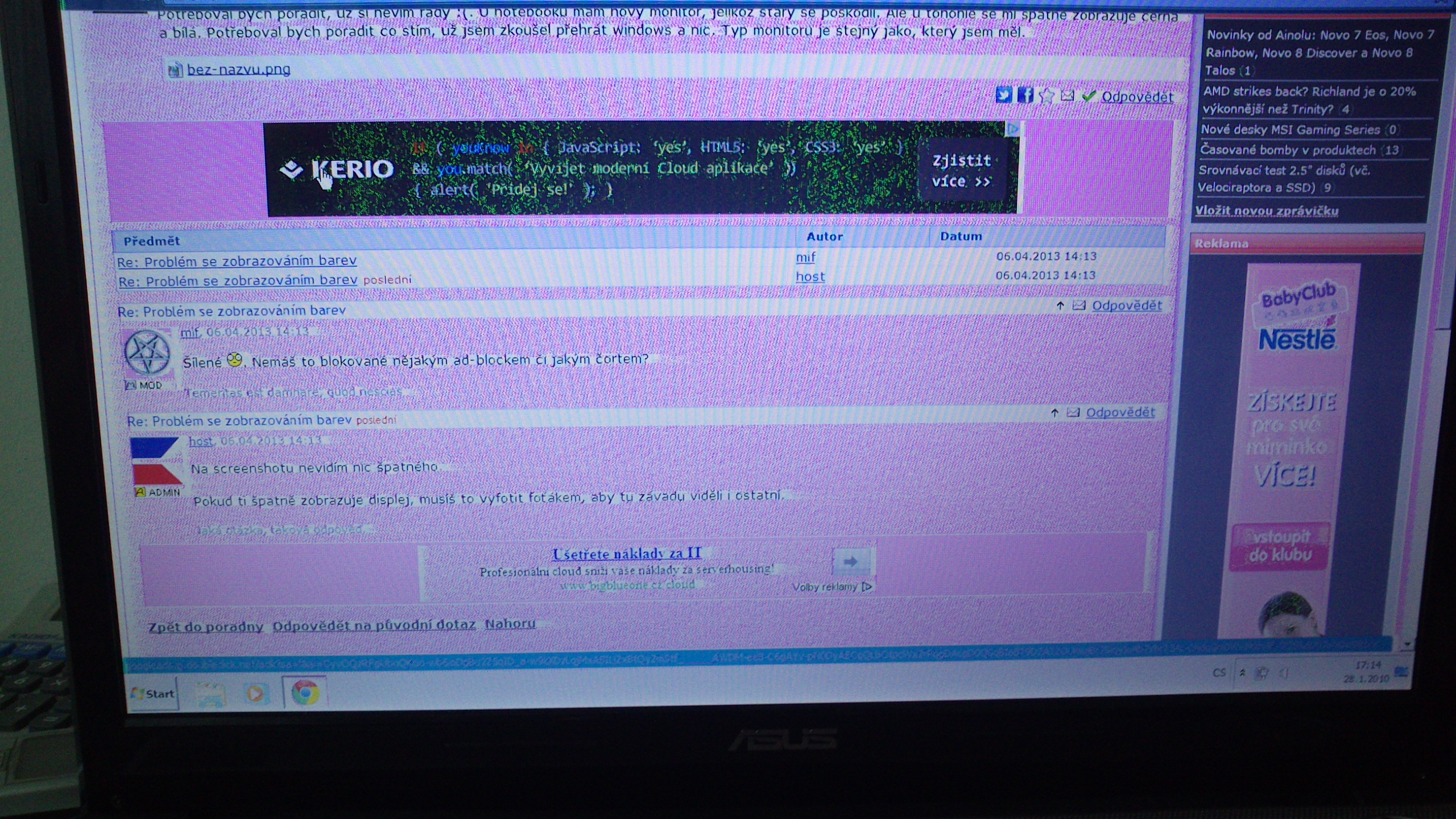
Task: Open Windows Media Player taskbar icon
Action: click(255, 694)
